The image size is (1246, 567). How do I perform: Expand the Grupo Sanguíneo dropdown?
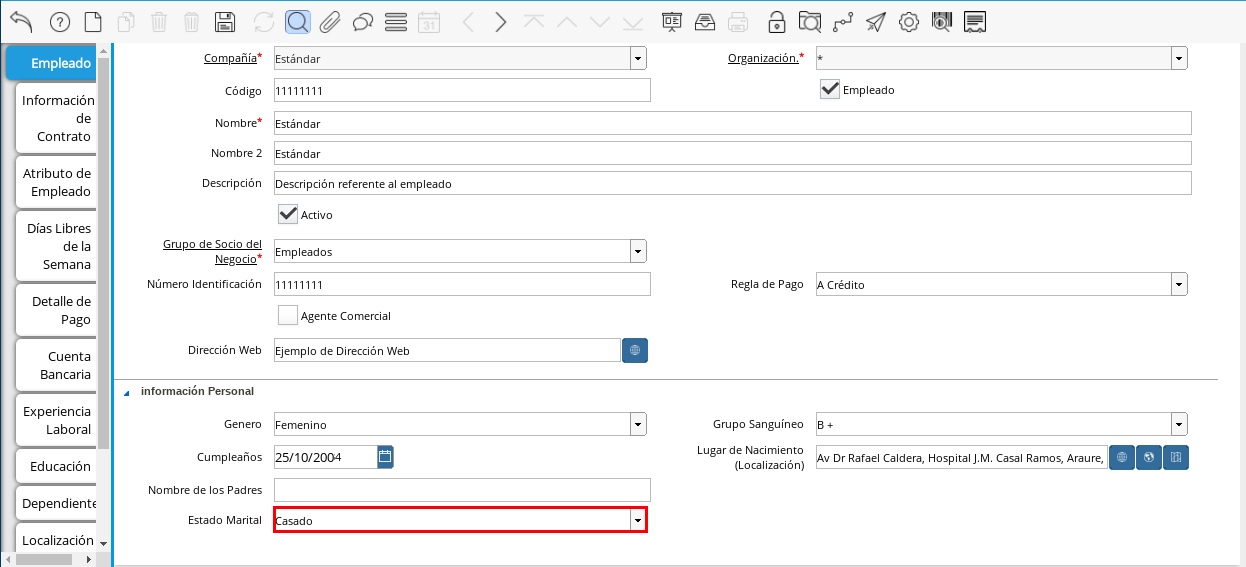click(x=1179, y=424)
